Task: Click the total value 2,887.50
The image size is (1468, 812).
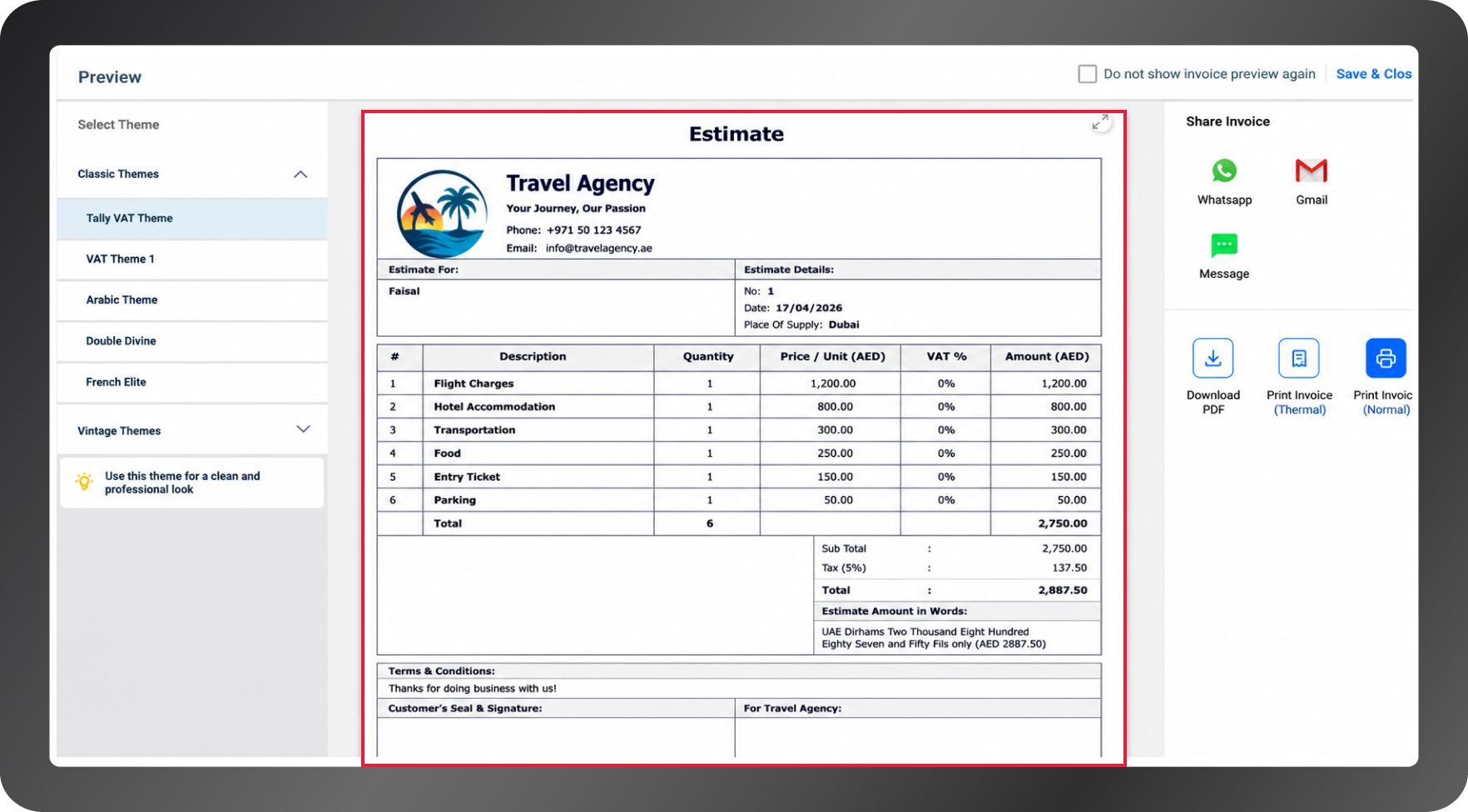Action: pyautogui.click(x=1062, y=590)
